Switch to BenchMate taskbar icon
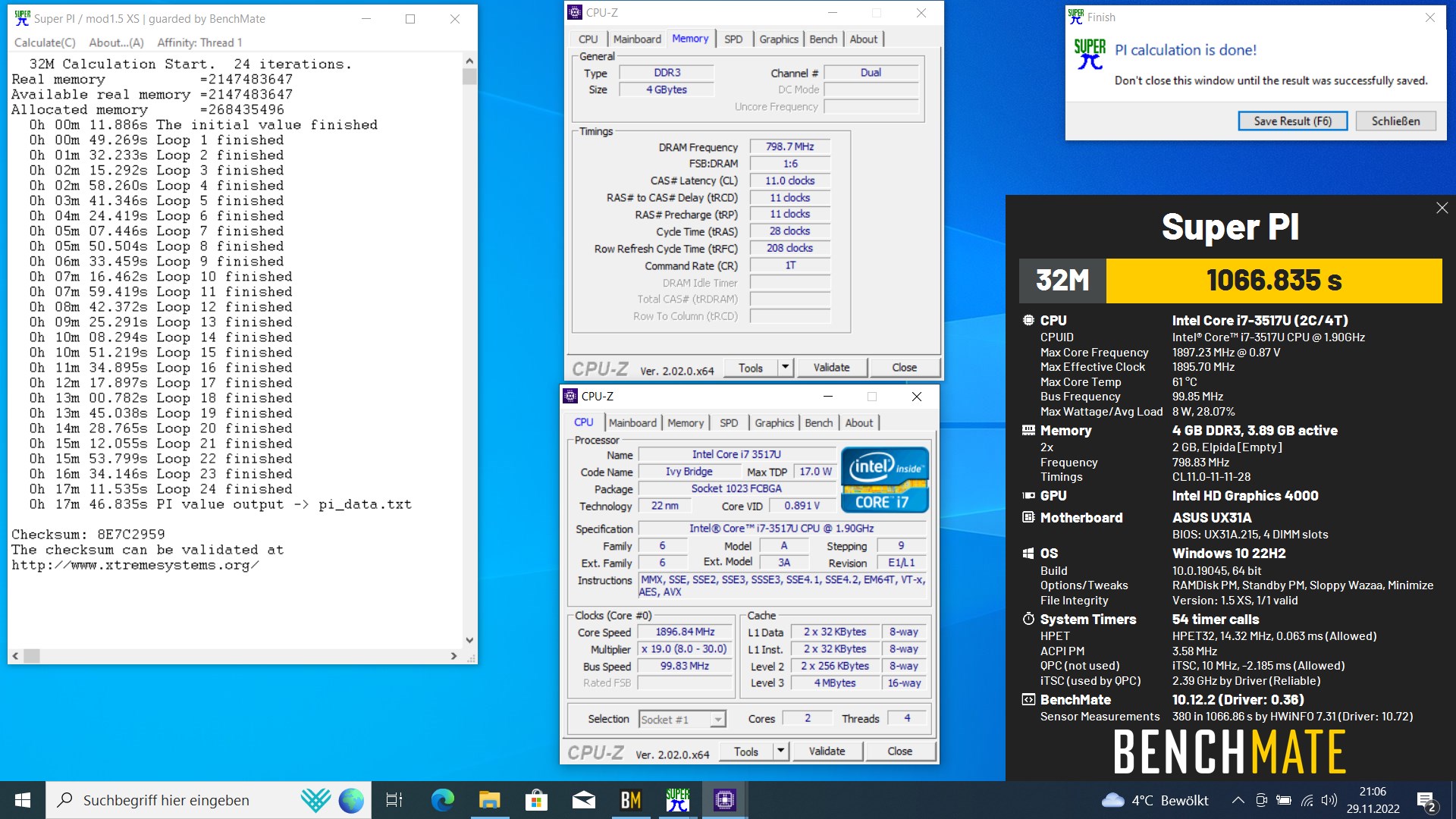The width and height of the screenshot is (1456, 819). (x=630, y=800)
